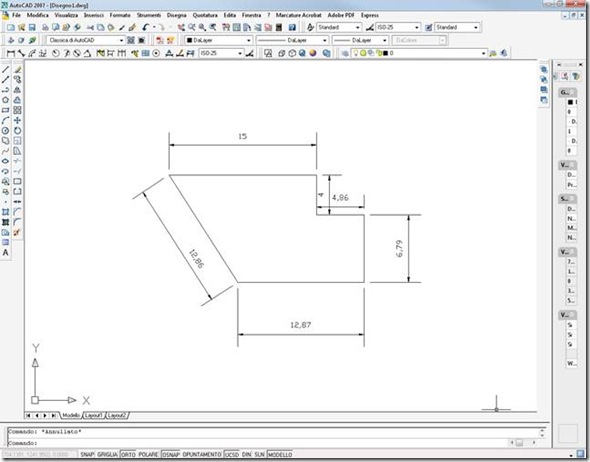
Task: Select the Copy object modify tool
Action: coord(17,79)
